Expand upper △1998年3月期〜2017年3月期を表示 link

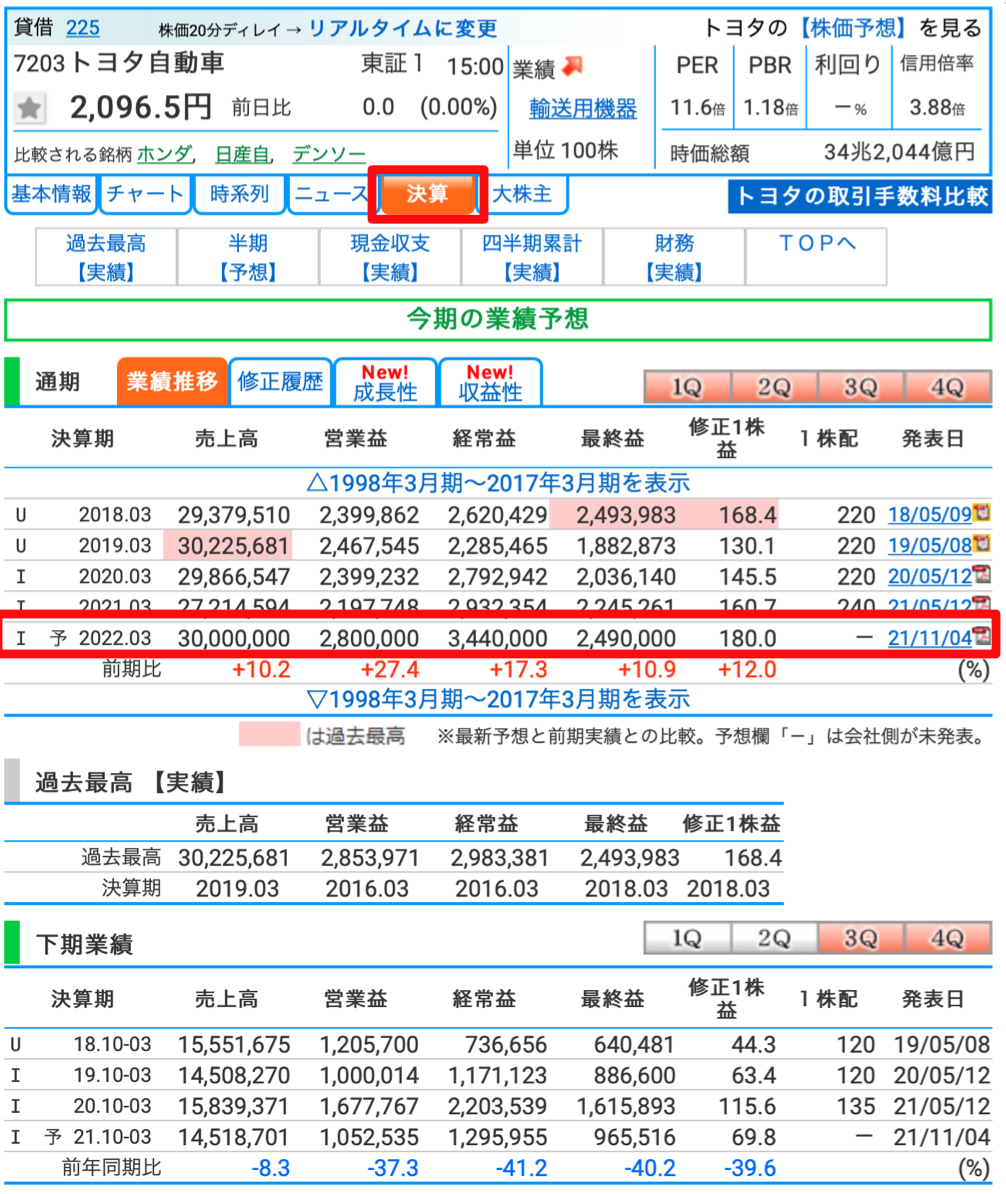pyautogui.click(x=498, y=483)
